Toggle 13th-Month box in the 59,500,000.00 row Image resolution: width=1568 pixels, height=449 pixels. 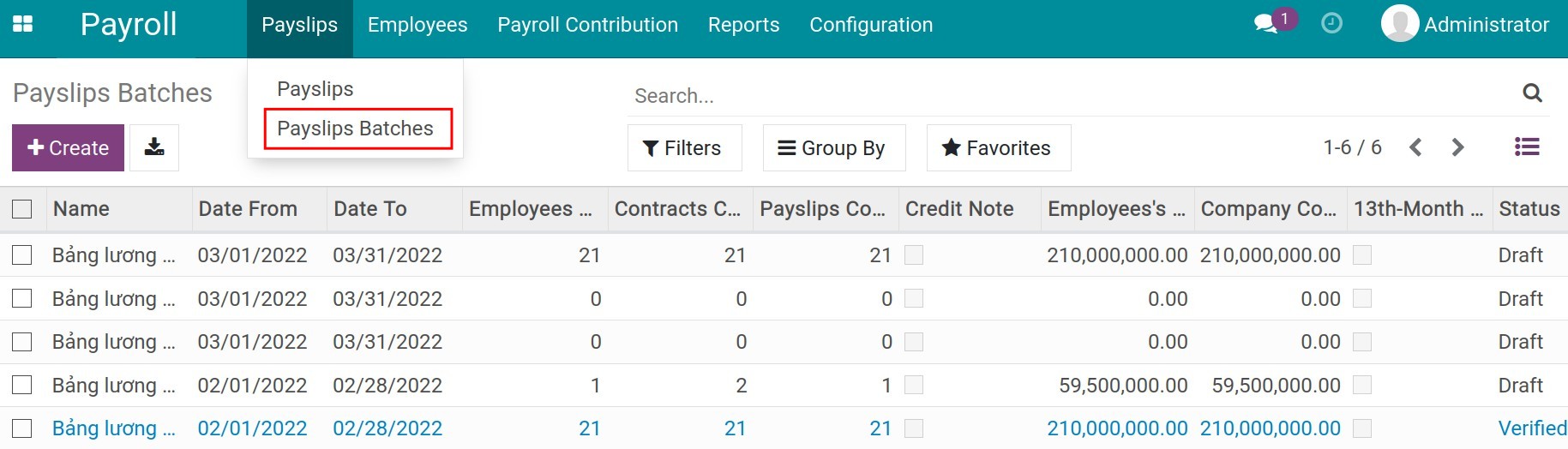tap(1362, 386)
